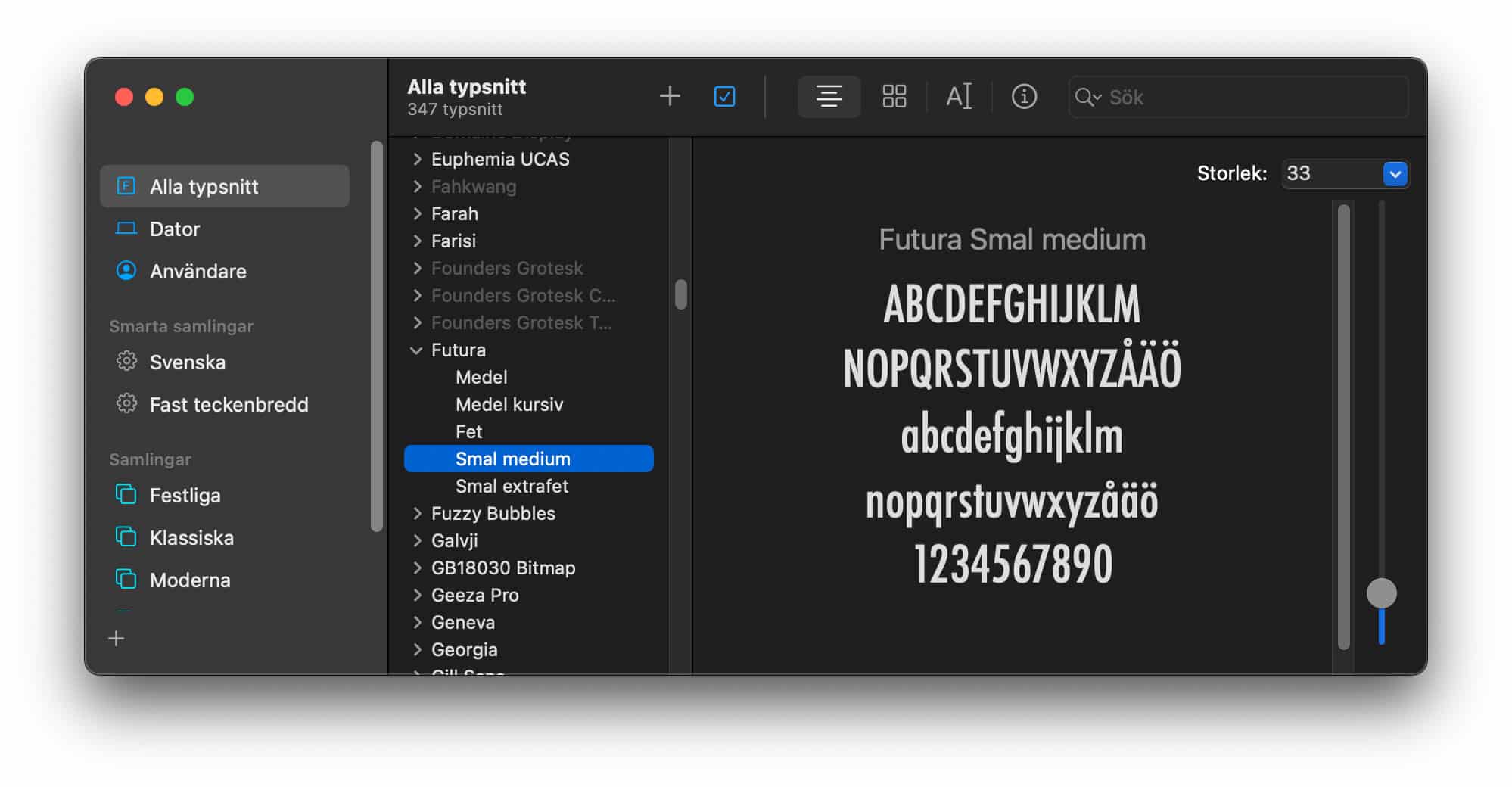Select the Founders Grotesk T... family row
This screenshot has width=1512, height=787.
[529, 322]
